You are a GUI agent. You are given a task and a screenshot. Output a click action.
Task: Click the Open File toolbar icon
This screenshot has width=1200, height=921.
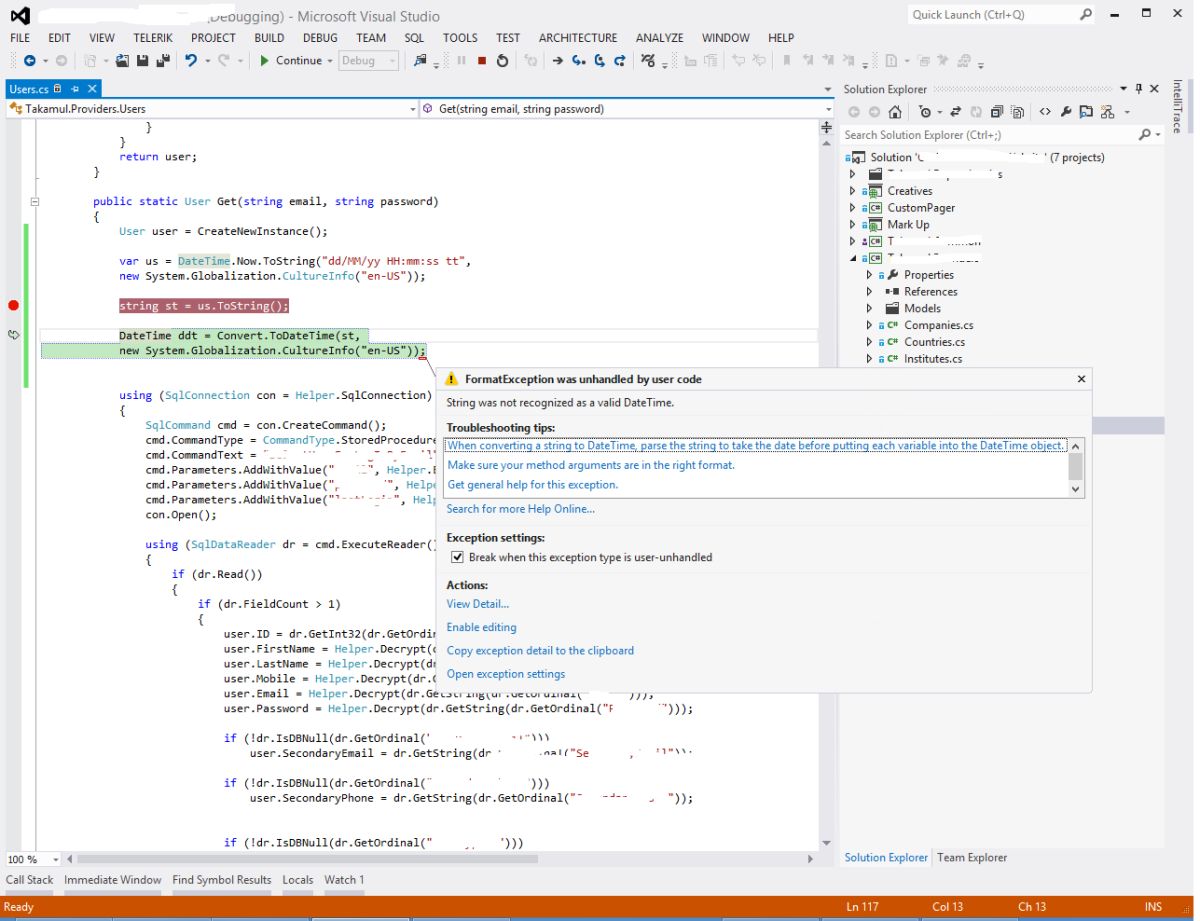click(122, 61)
